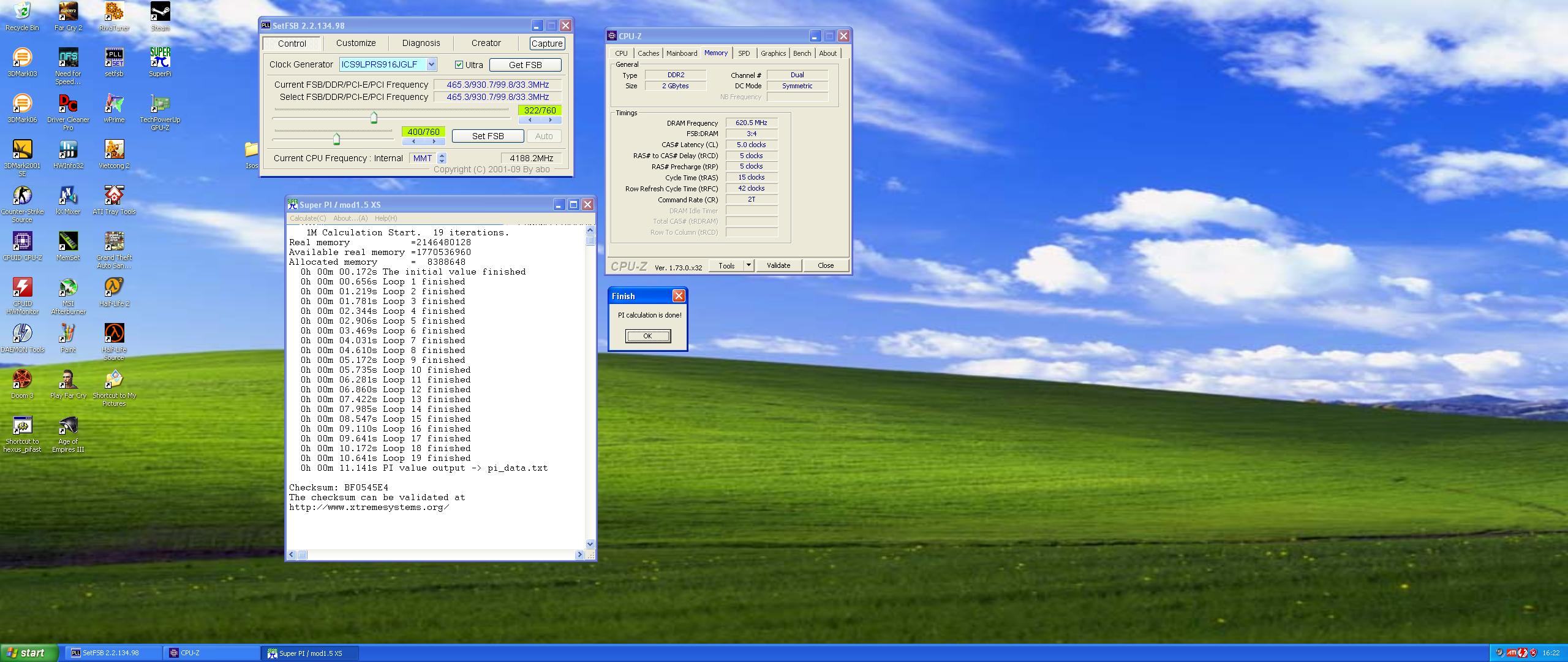Screen dimensions: 1568x662
Task: Click the Super PI taskbar button
Action: (x=309, y=653)
